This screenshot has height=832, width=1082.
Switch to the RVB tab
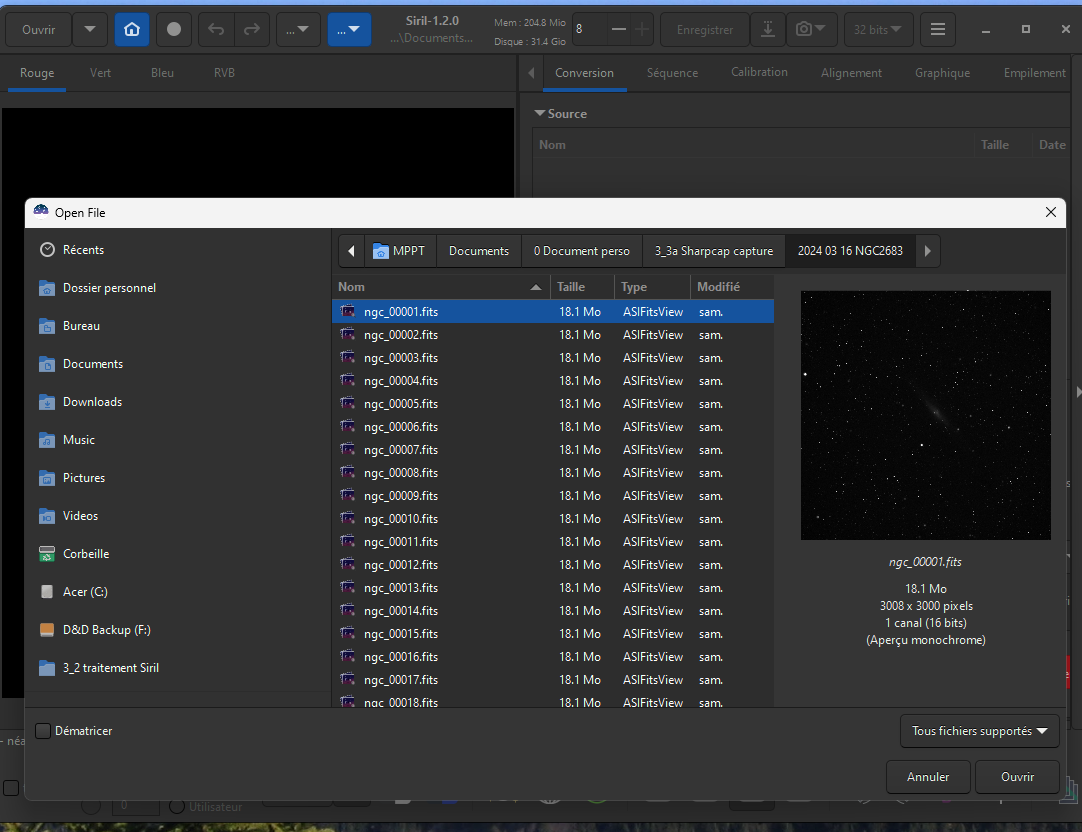224,73
